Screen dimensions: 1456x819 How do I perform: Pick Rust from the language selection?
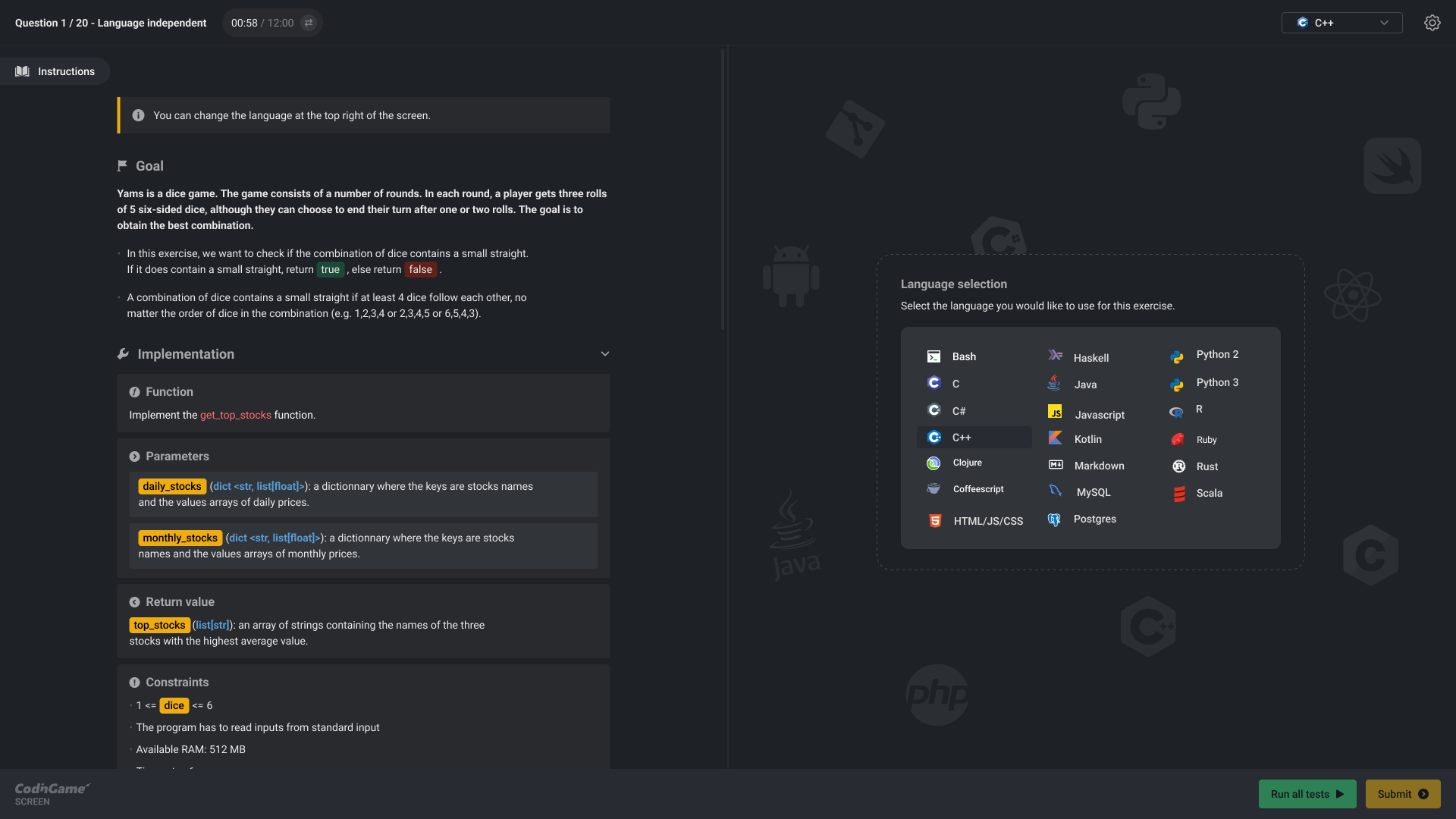click(x=1208, y=466)
